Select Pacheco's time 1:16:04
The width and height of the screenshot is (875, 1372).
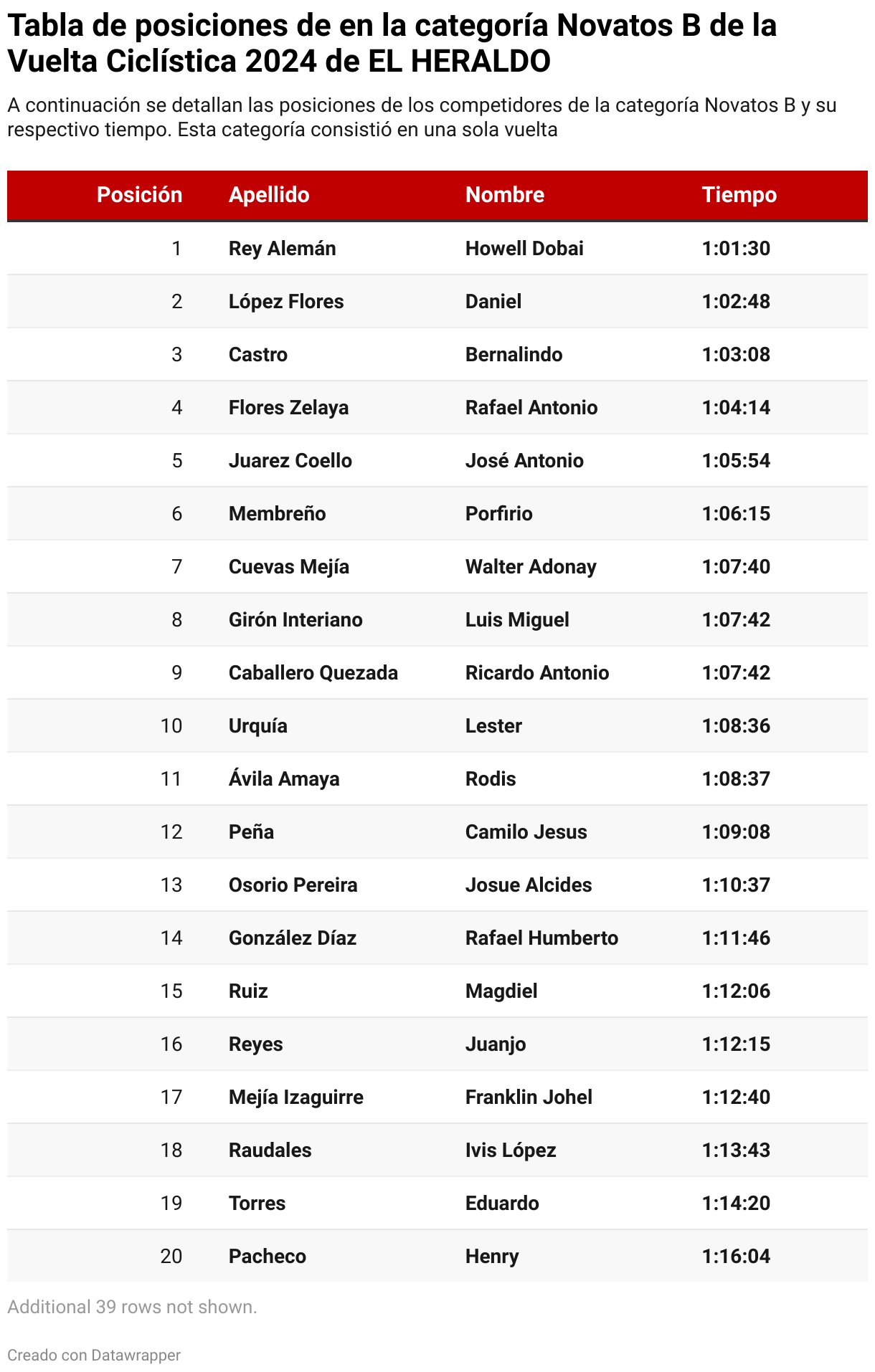(x=736, y=1257)
